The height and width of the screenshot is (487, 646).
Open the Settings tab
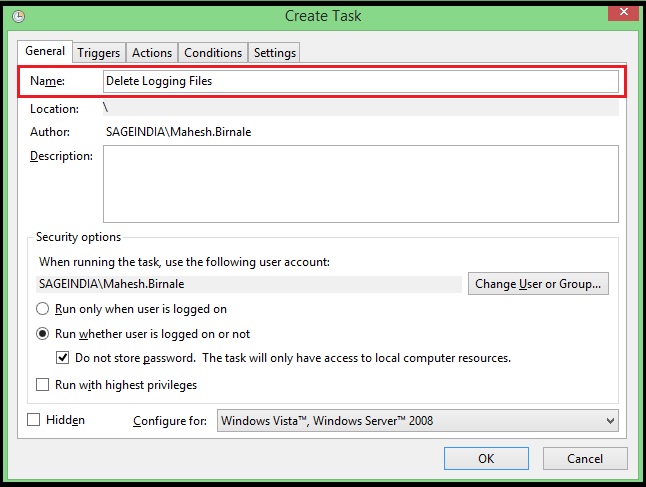pyautogui.click(x=274, y=53)
